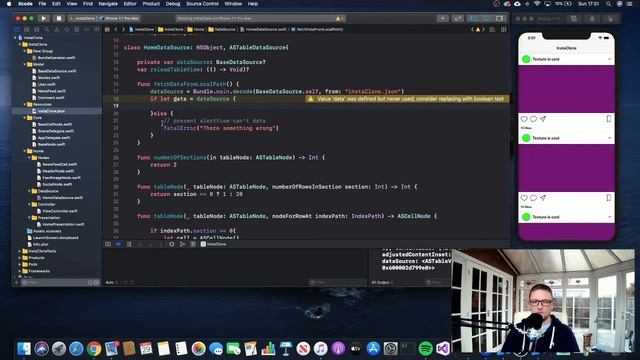
Task: Click the yellow warning message on line 18
Action: (410, 99)
